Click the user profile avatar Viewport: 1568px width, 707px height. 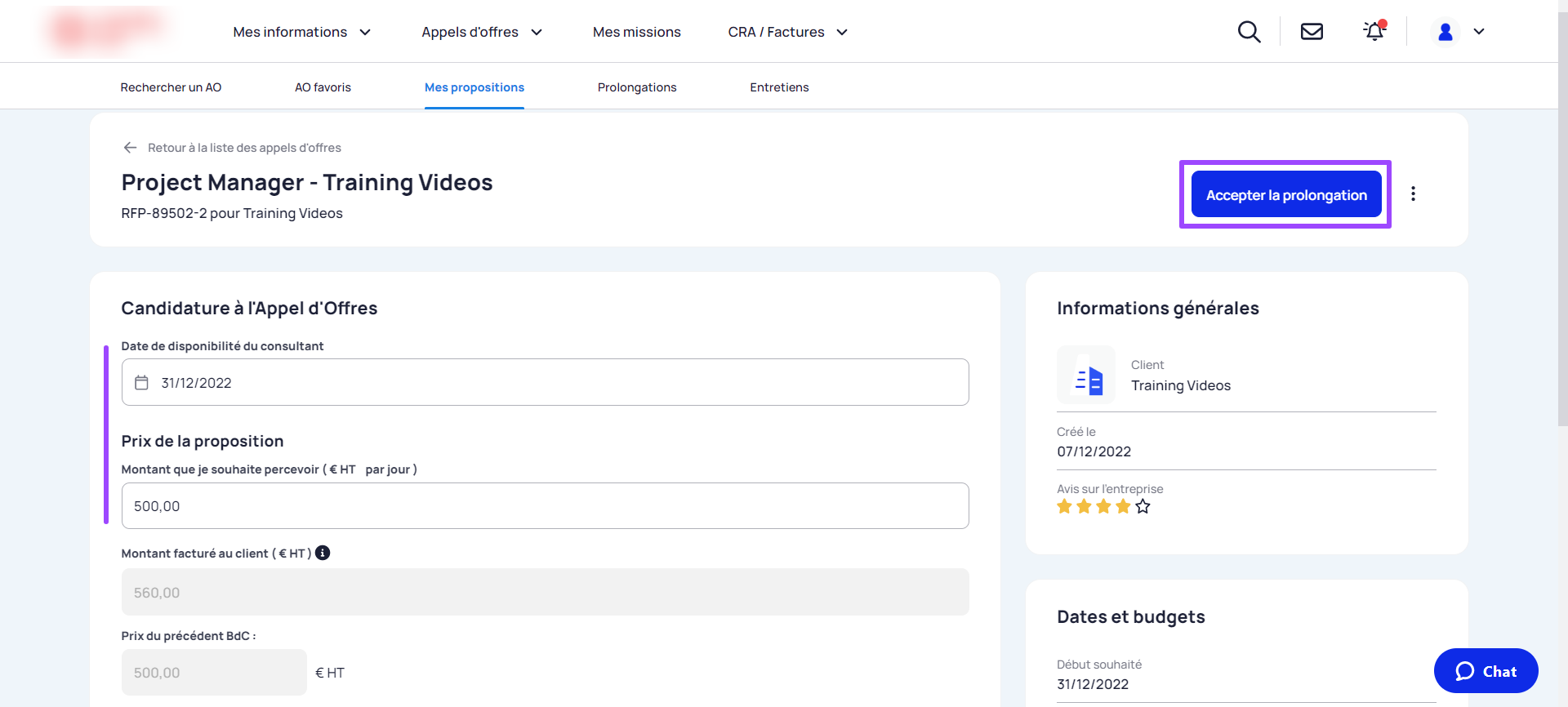pos(1445,32)
